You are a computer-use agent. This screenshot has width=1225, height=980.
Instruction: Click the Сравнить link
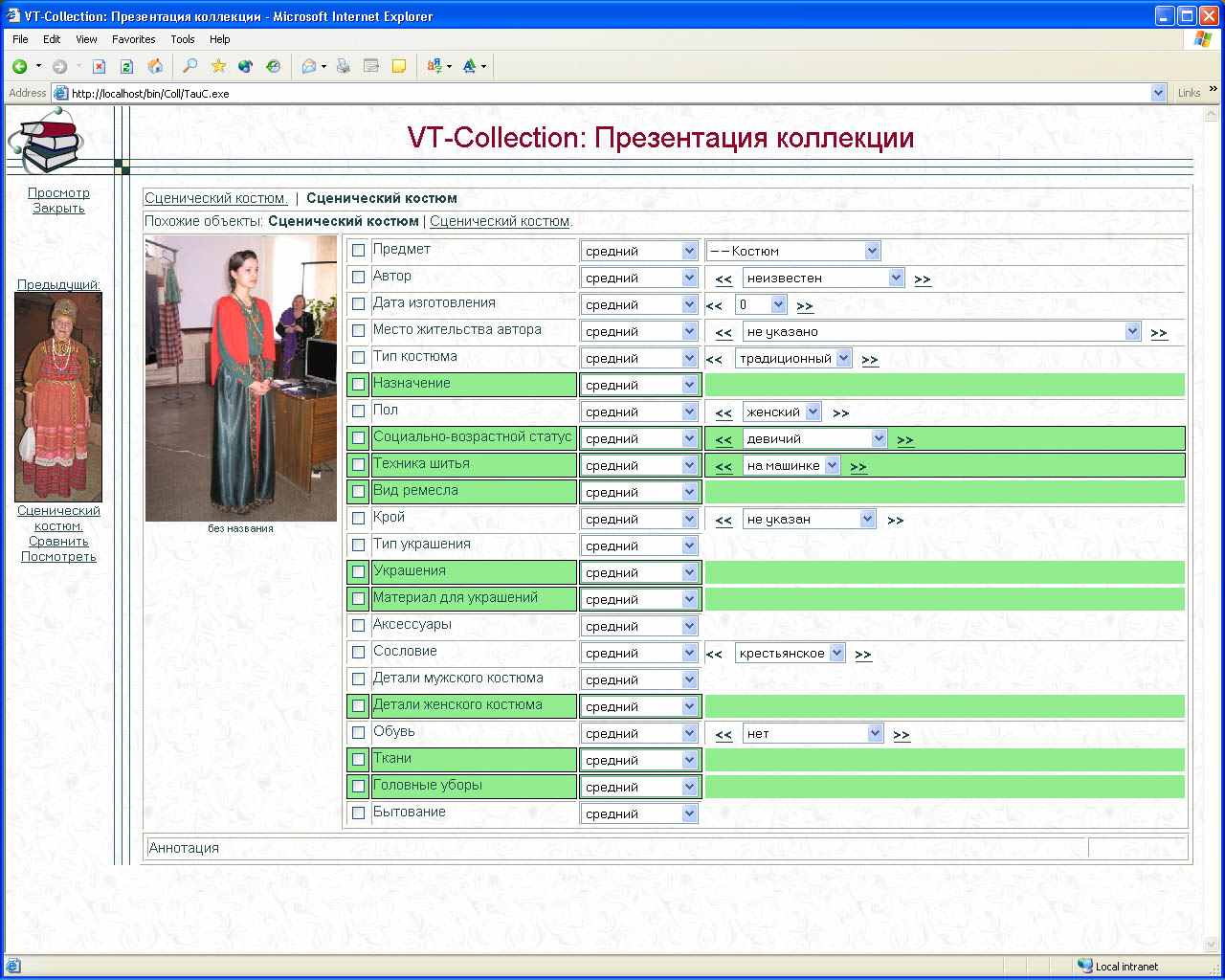[x=58, y=541]
